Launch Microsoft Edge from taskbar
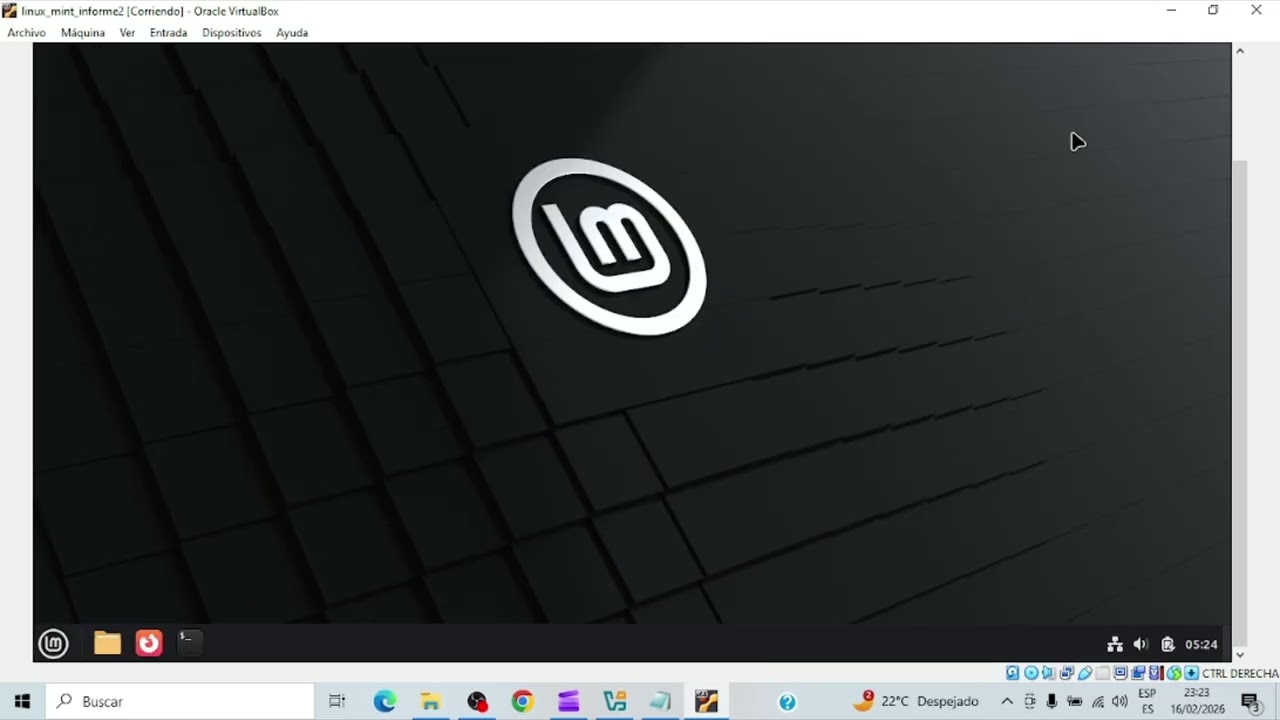This screenshot has width=1280, height=720. click(x=385, y=702)
